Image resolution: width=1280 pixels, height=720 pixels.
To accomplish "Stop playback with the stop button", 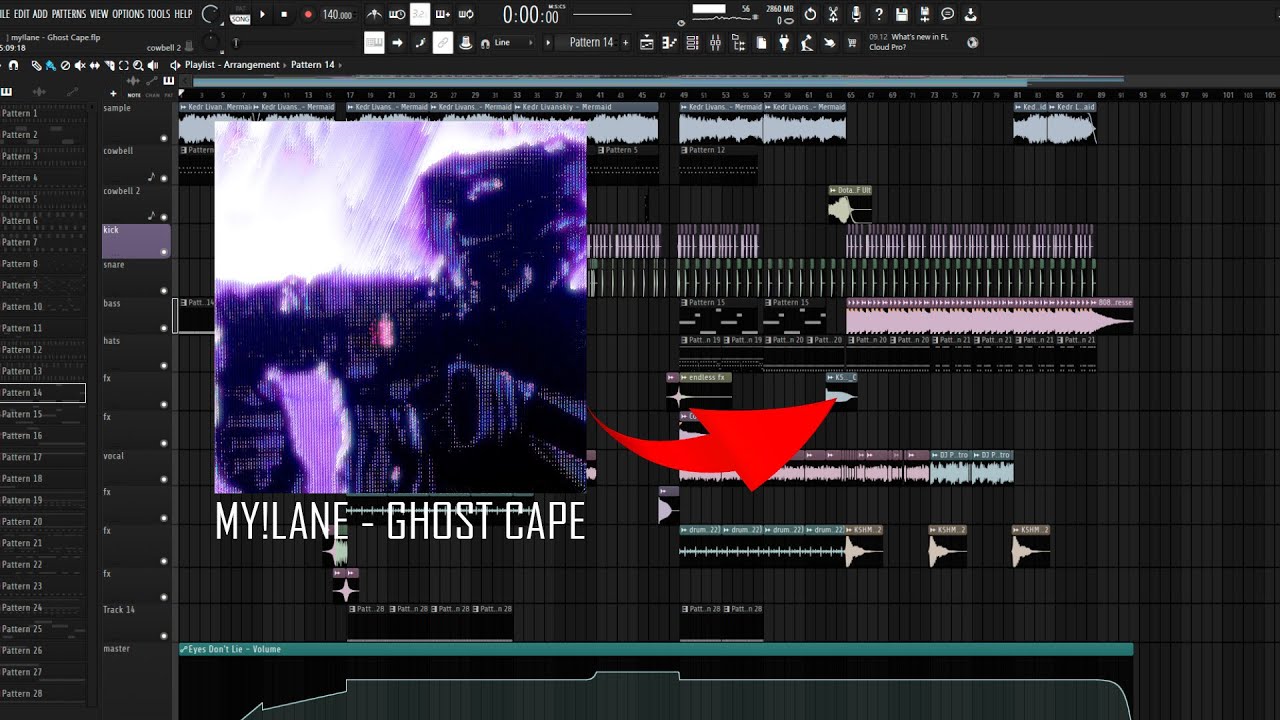I will point(284,14).
